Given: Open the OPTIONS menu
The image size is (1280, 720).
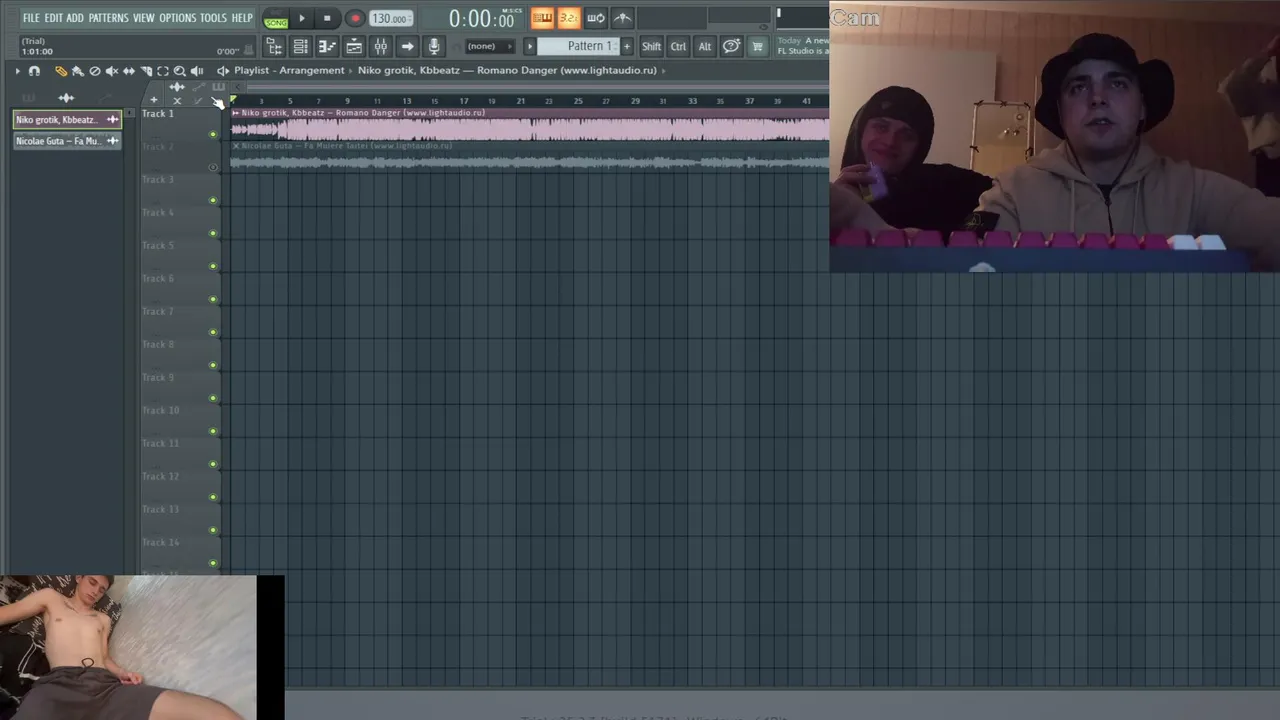Looking at the screenshot, I should coord(178,18).
